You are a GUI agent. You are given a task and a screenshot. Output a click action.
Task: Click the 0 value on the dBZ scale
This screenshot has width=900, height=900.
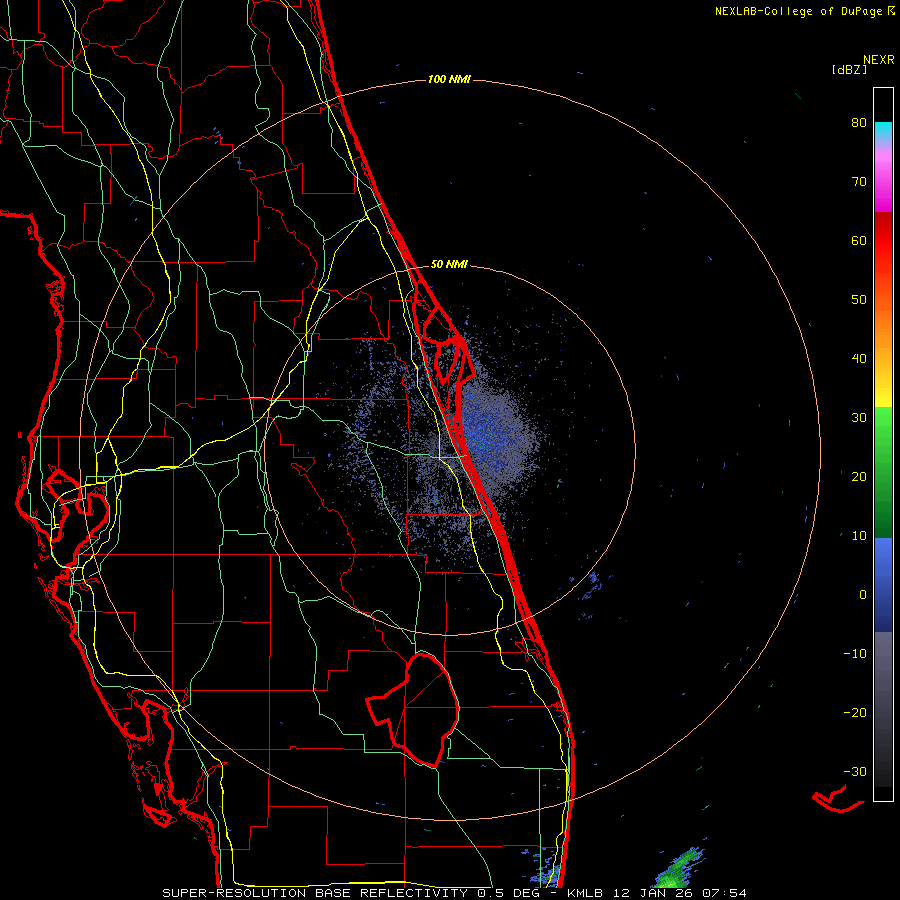[x=863, y=595]
